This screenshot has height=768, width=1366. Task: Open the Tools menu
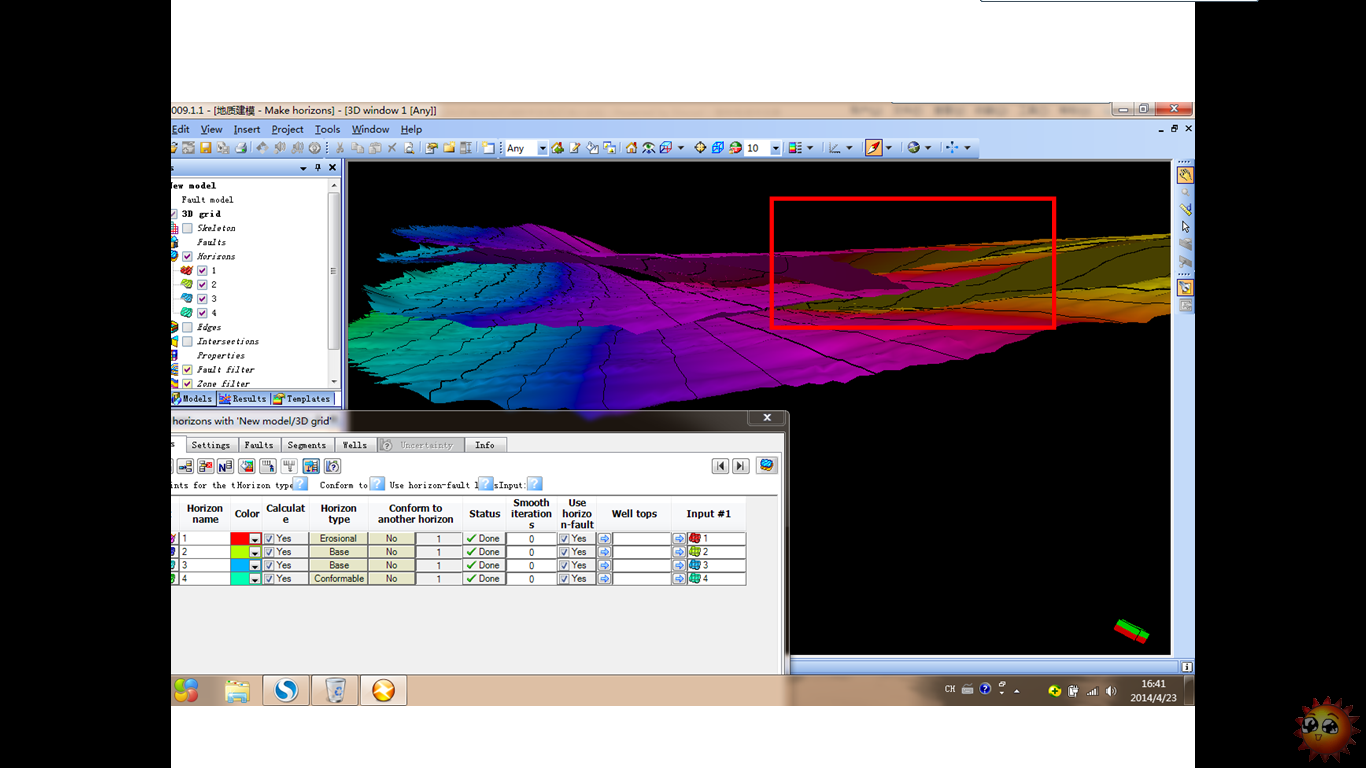328,129
